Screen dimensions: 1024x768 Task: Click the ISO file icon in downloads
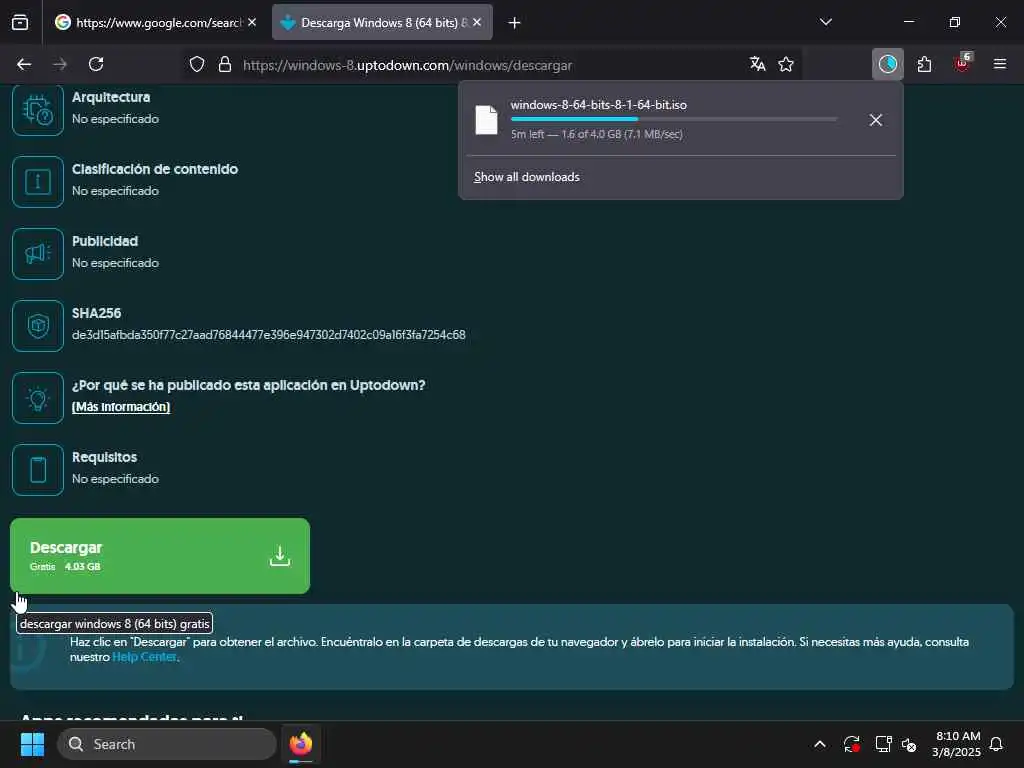coord(487,120)
